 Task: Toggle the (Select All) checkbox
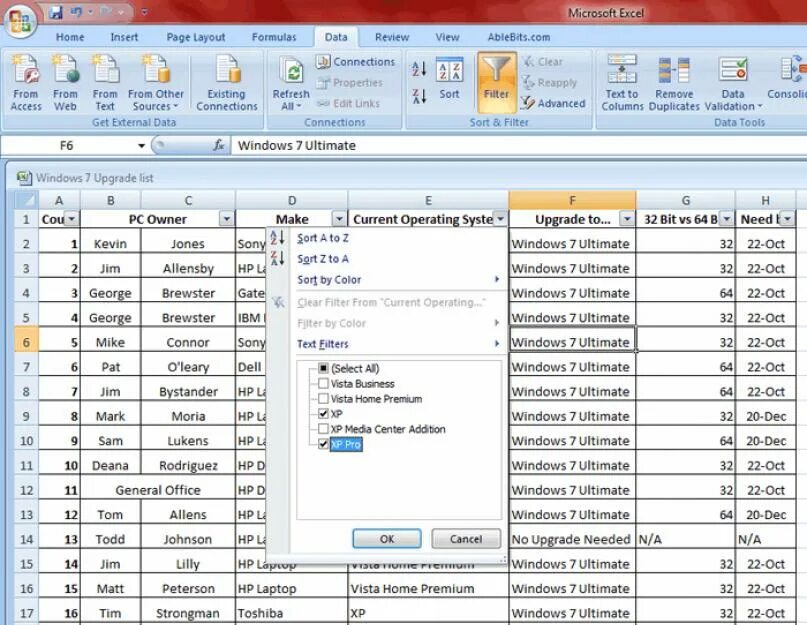[323, 368]
